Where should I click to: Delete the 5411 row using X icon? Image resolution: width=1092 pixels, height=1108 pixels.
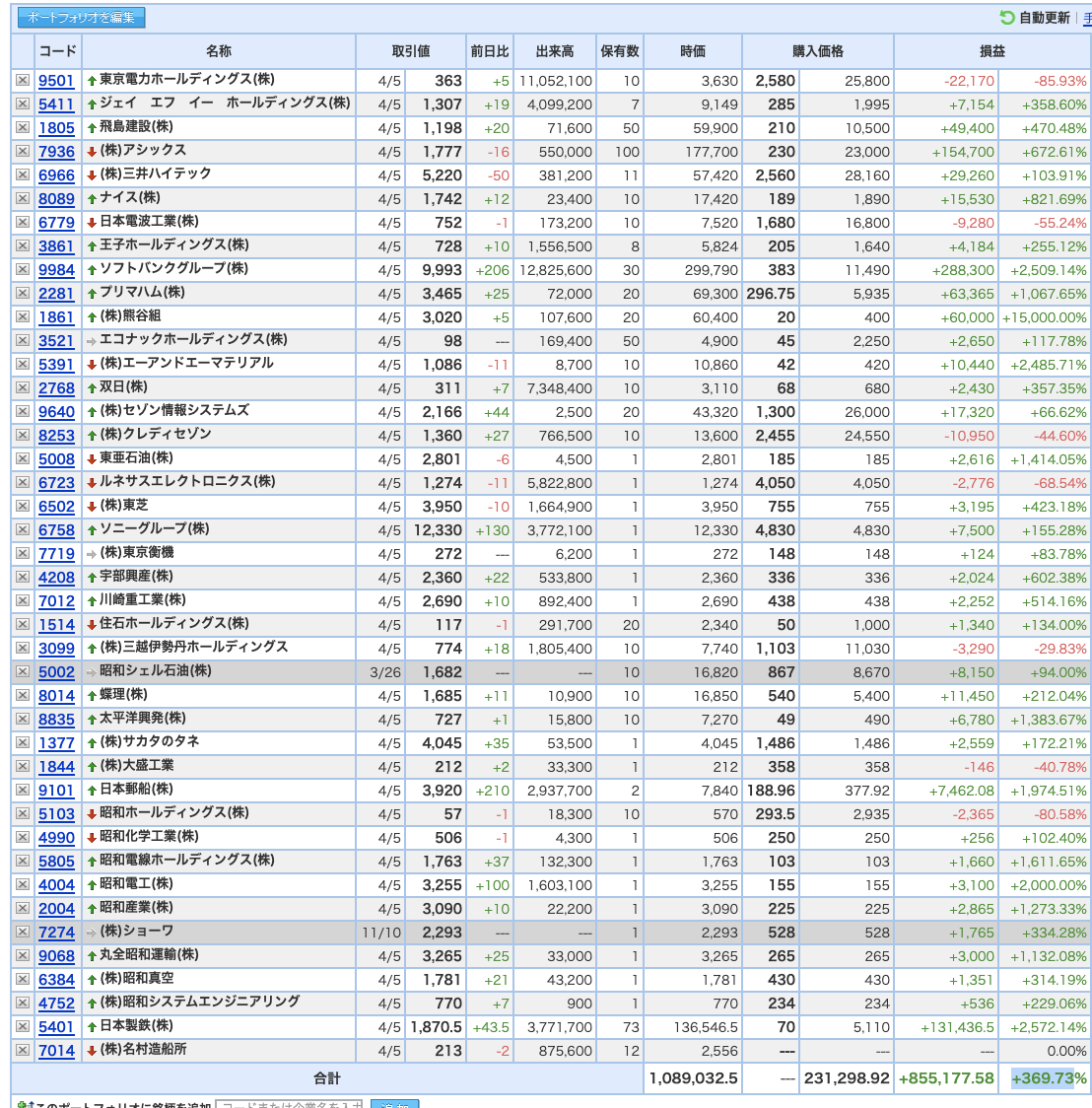click(23, 104)
